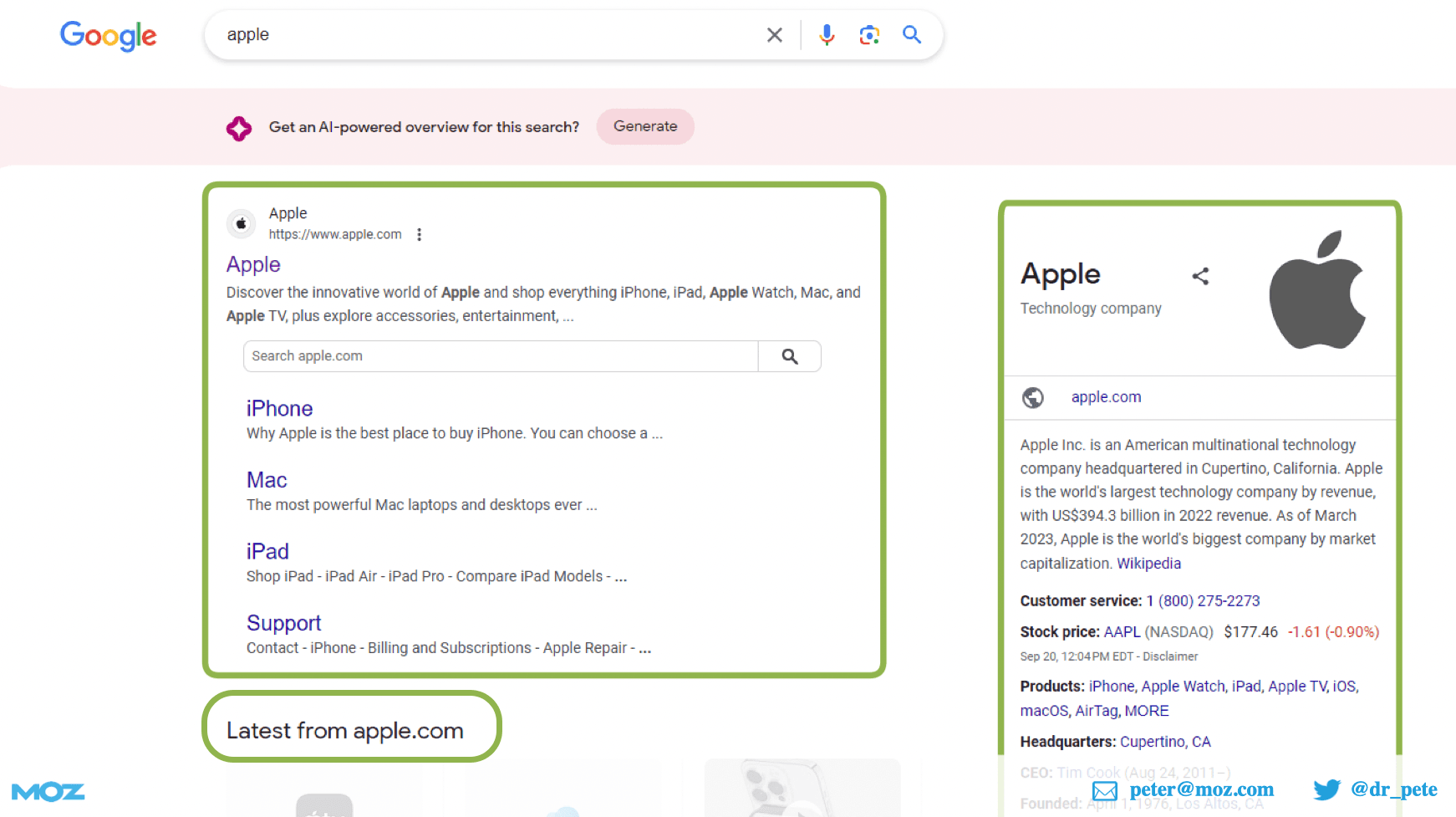Open the iPhone sitelink
This screenshot has height=817, width=1456.
[279, 408]
